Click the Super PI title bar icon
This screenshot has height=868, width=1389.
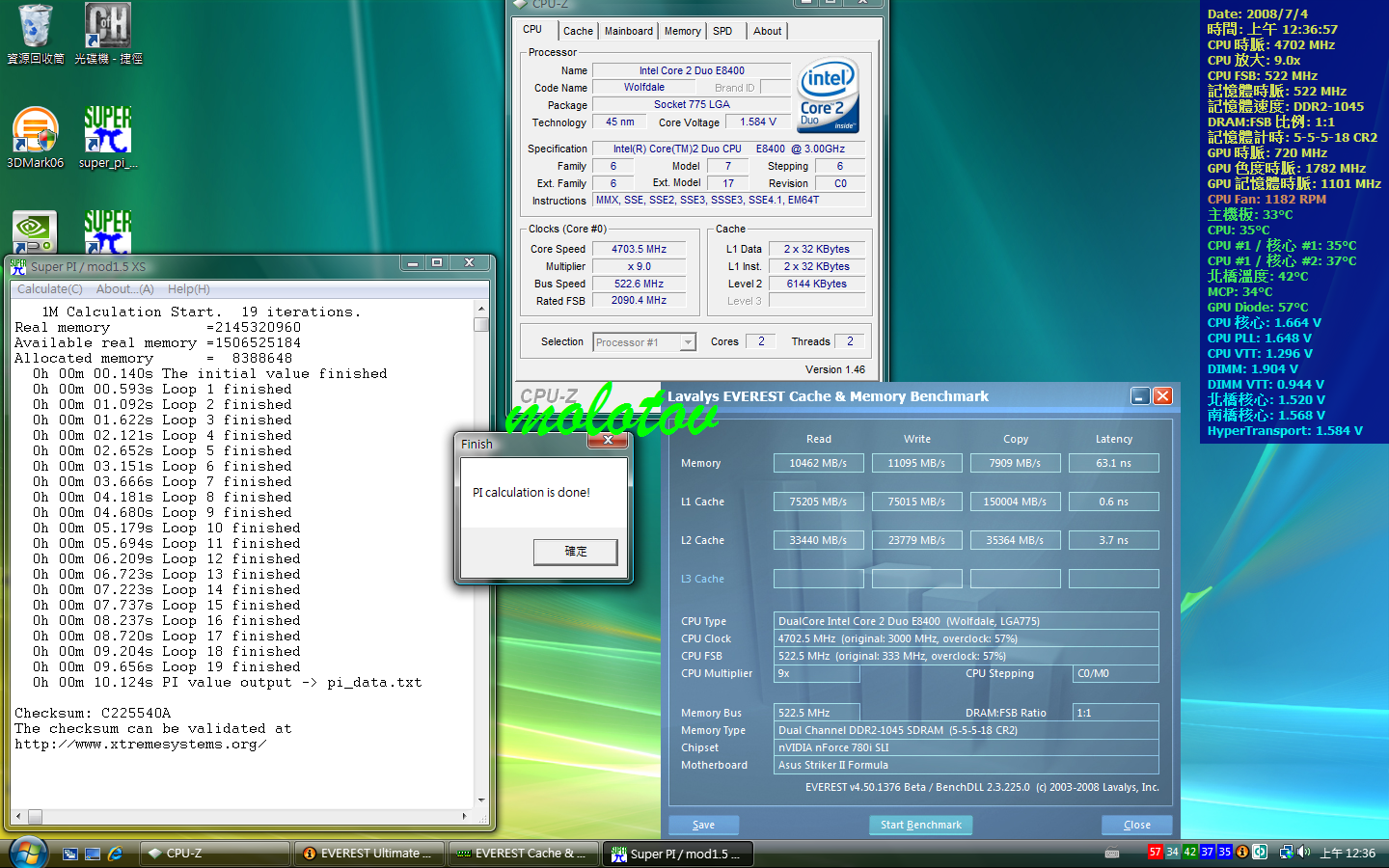point(18,266)
